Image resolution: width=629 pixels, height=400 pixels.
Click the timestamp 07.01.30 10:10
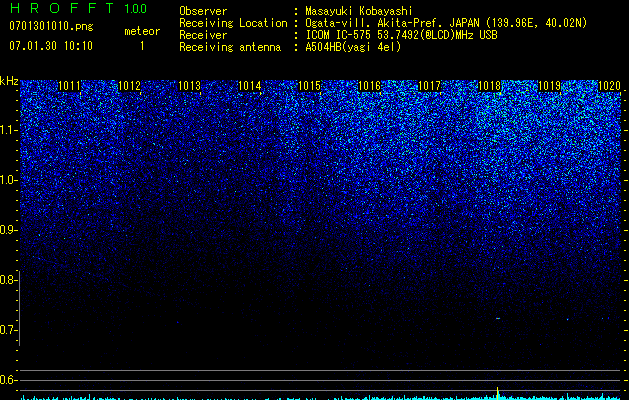51,46
